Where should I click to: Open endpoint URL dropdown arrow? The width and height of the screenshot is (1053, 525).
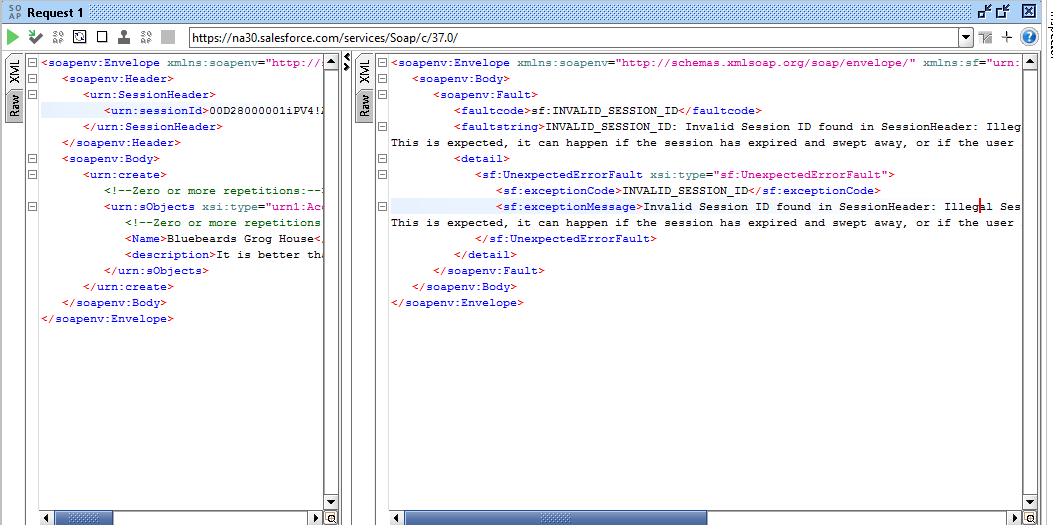(966, 38)
